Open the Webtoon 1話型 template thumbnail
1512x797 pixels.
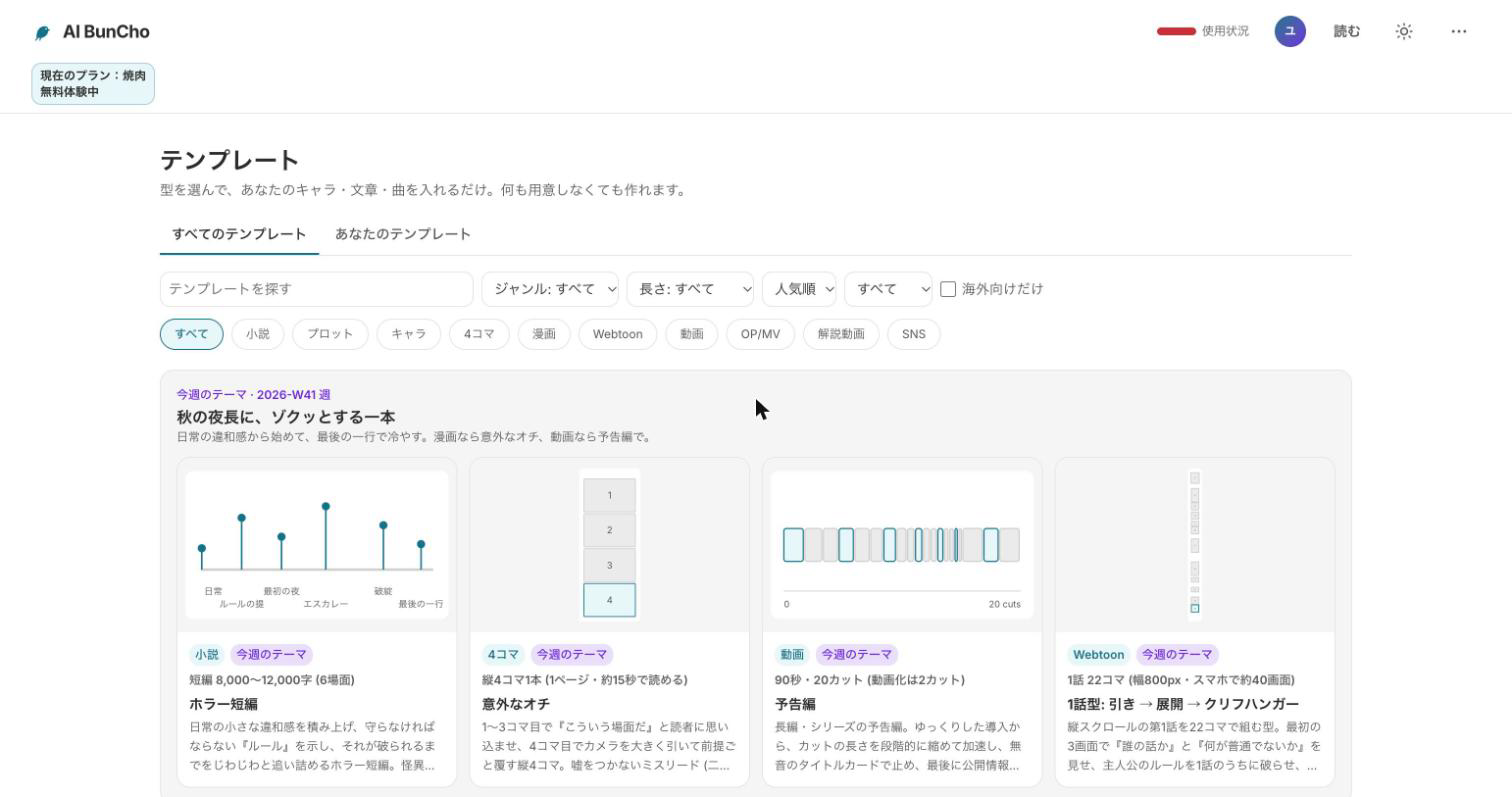click(x=1195, y=545)
